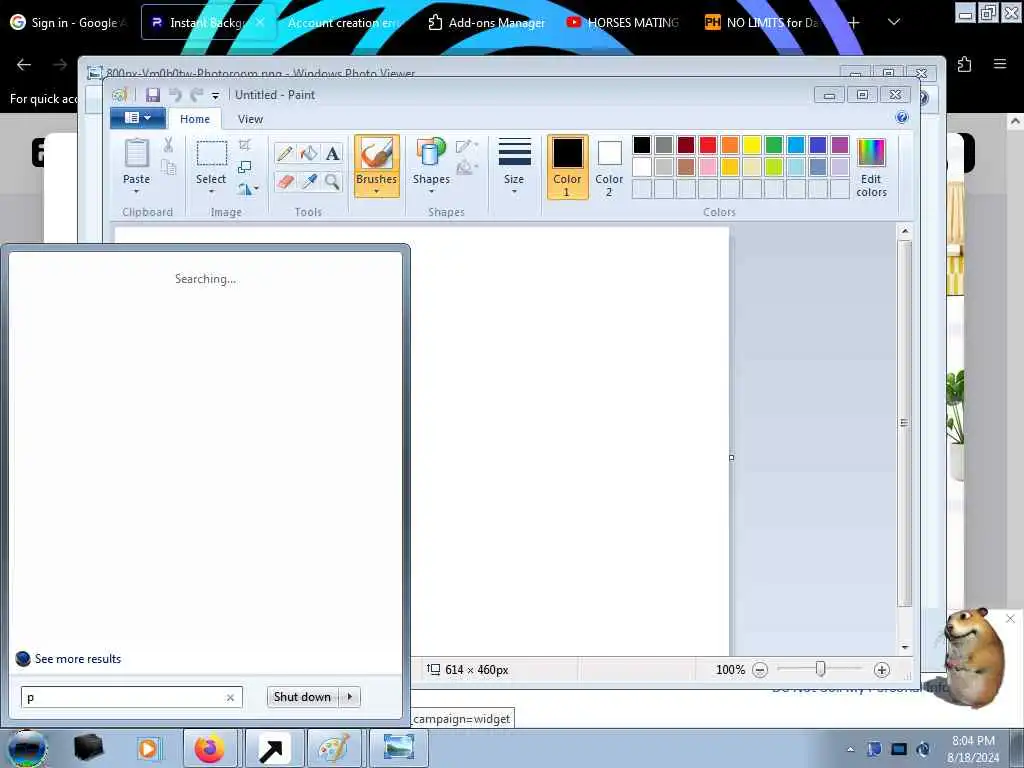1024x768 pixels.
Task: Click the Brushes tool icon
Action: 377,155
